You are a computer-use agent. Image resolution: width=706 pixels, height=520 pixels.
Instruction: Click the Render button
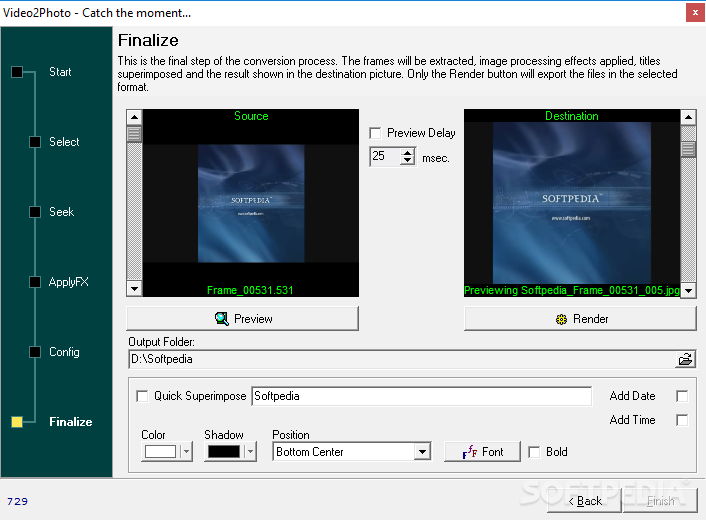point(580,319)
